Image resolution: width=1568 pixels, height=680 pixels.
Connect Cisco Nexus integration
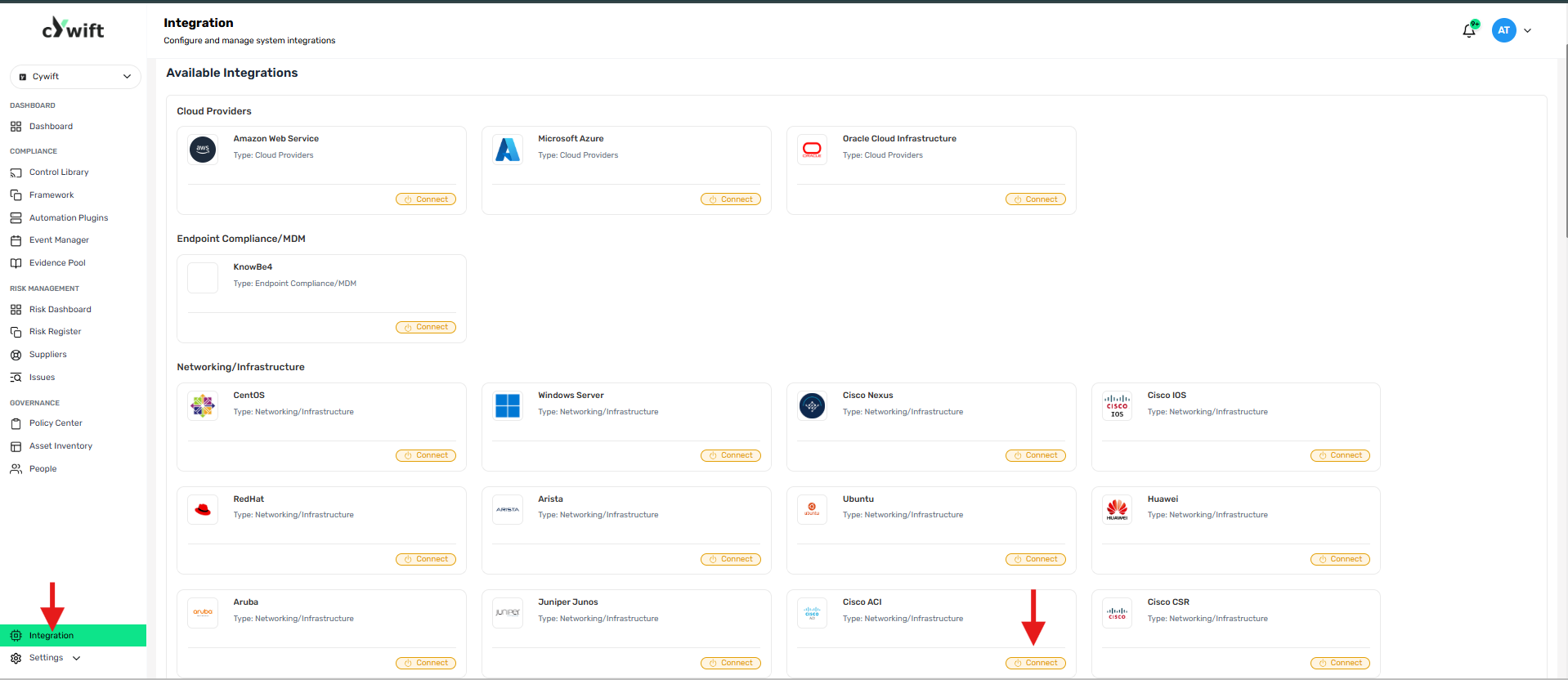1036,455
